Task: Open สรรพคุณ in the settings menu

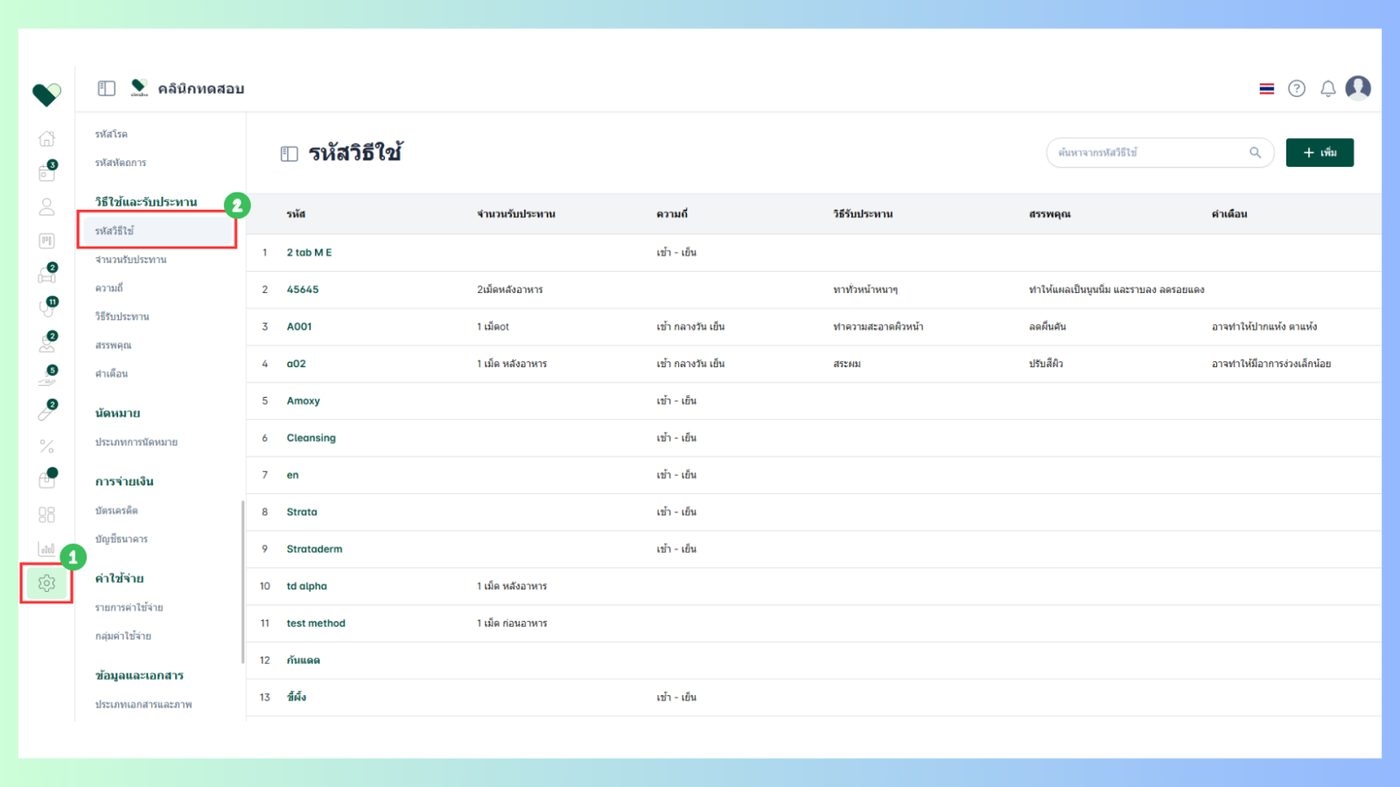Action: 113,345
